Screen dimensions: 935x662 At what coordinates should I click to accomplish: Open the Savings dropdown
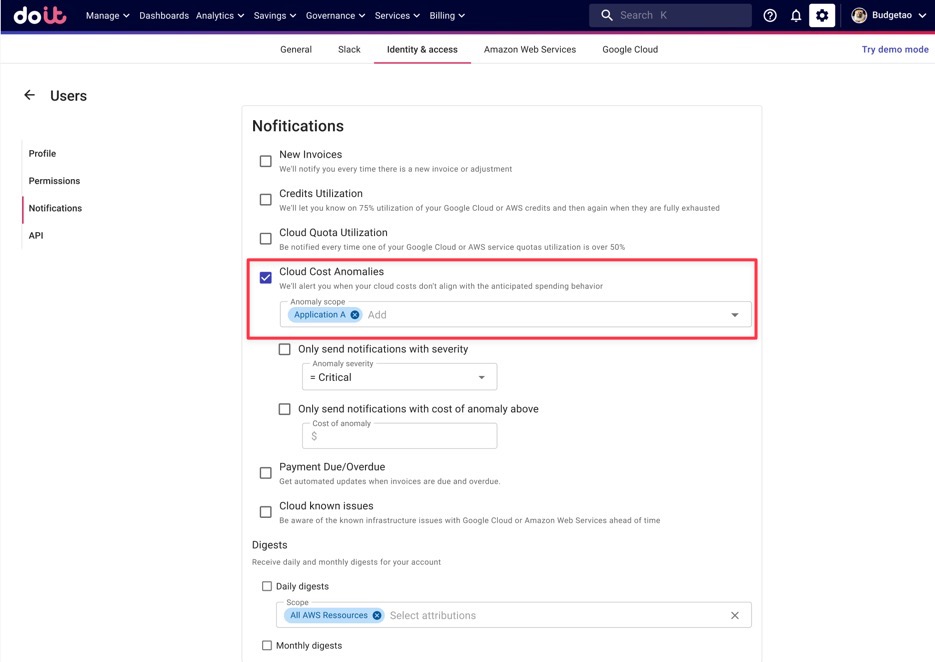275,16
